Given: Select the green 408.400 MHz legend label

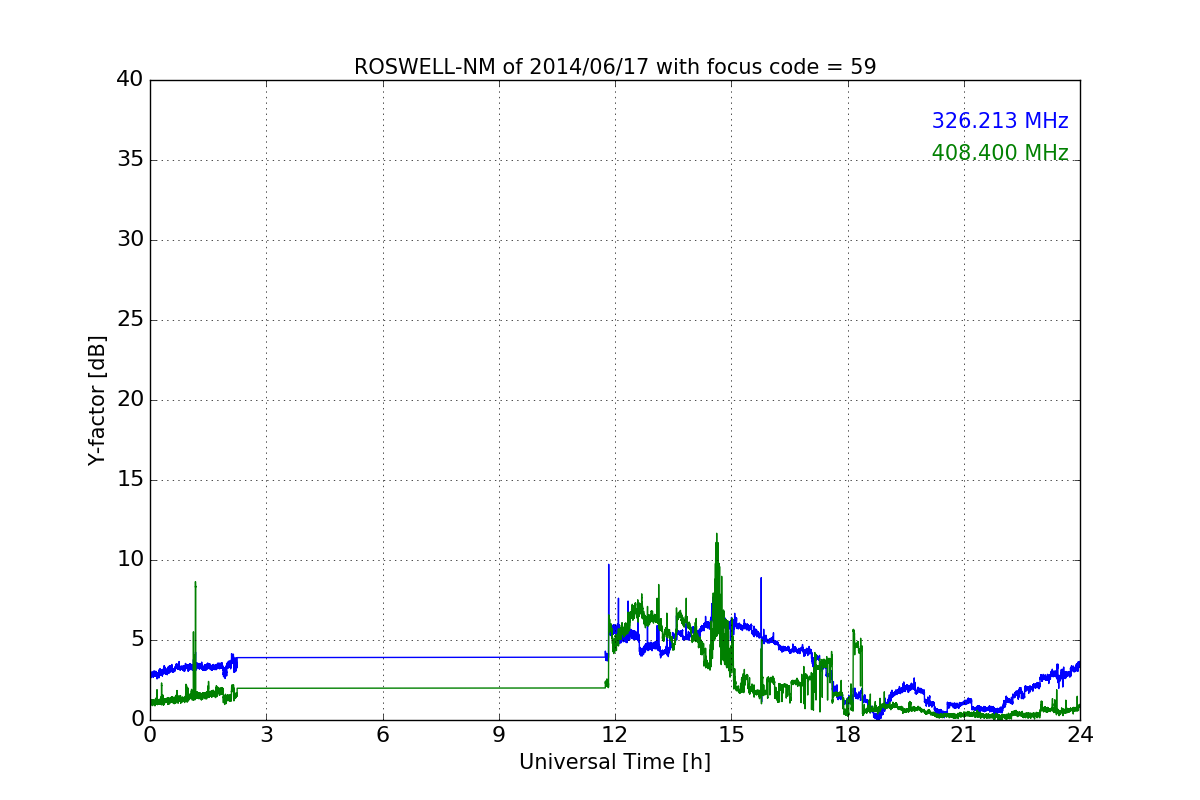Looking at the screenshot, I should [1000, 153].
